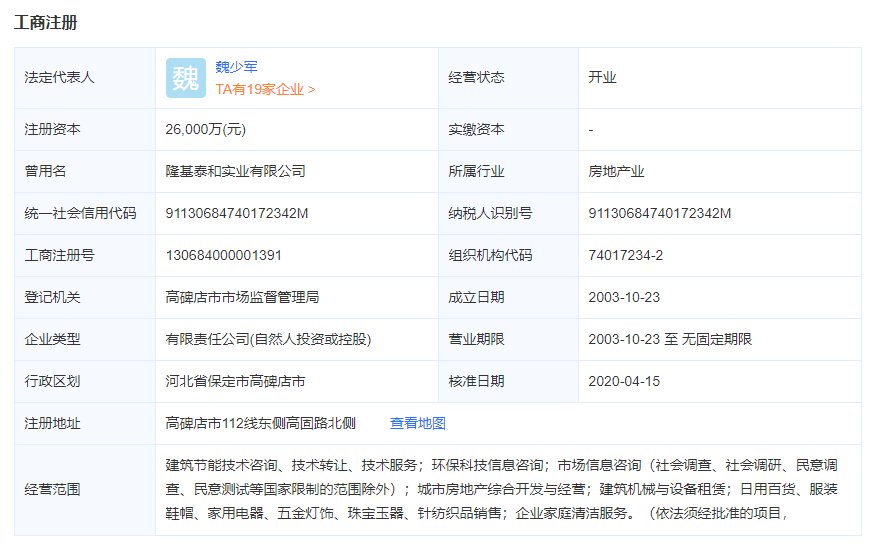Select founding date 2003-10-23 value
Screen dimensions: 877x547
(624, 298)
